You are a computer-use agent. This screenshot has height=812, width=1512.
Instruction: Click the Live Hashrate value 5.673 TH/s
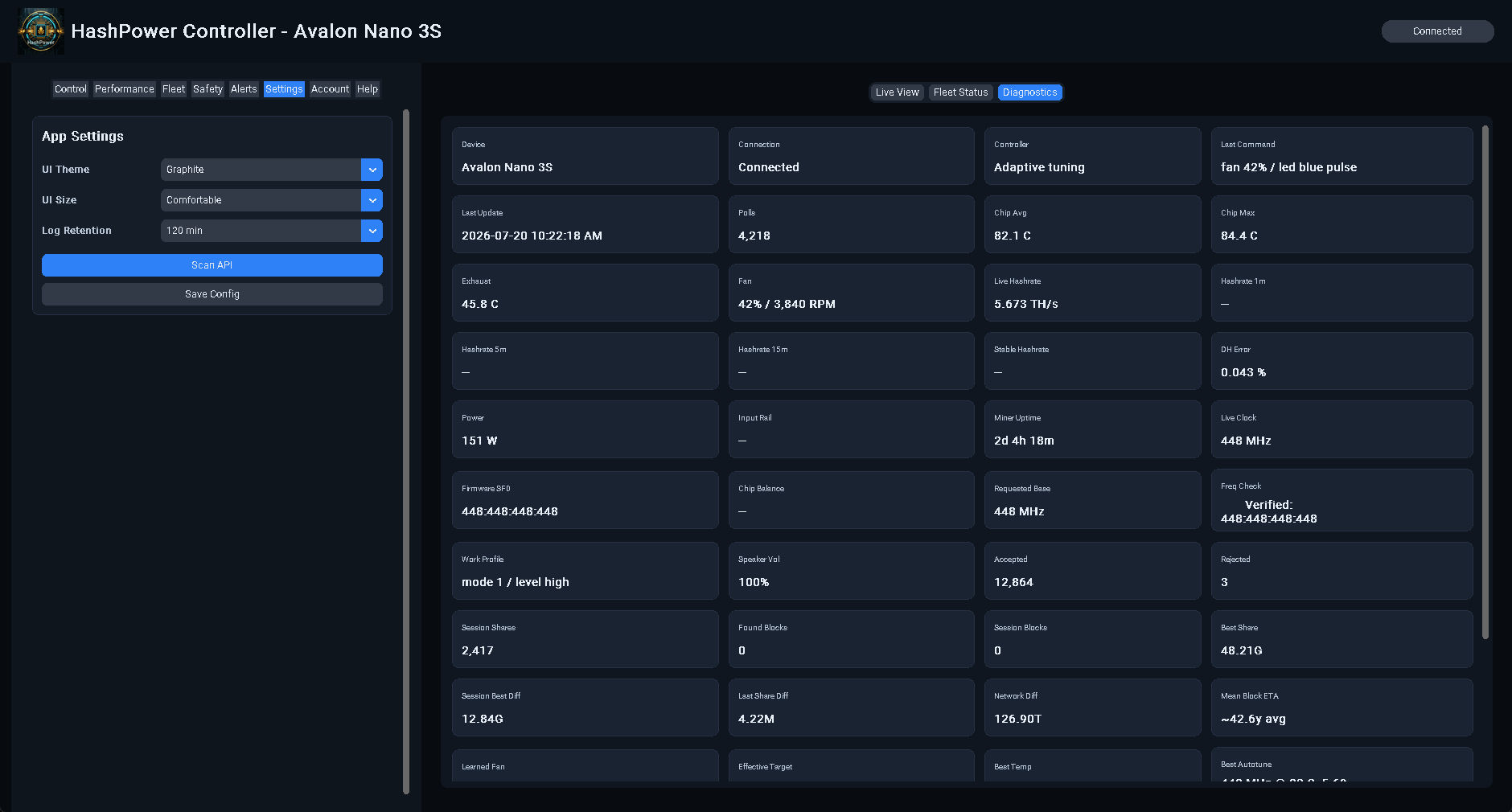pos(1026,304)
